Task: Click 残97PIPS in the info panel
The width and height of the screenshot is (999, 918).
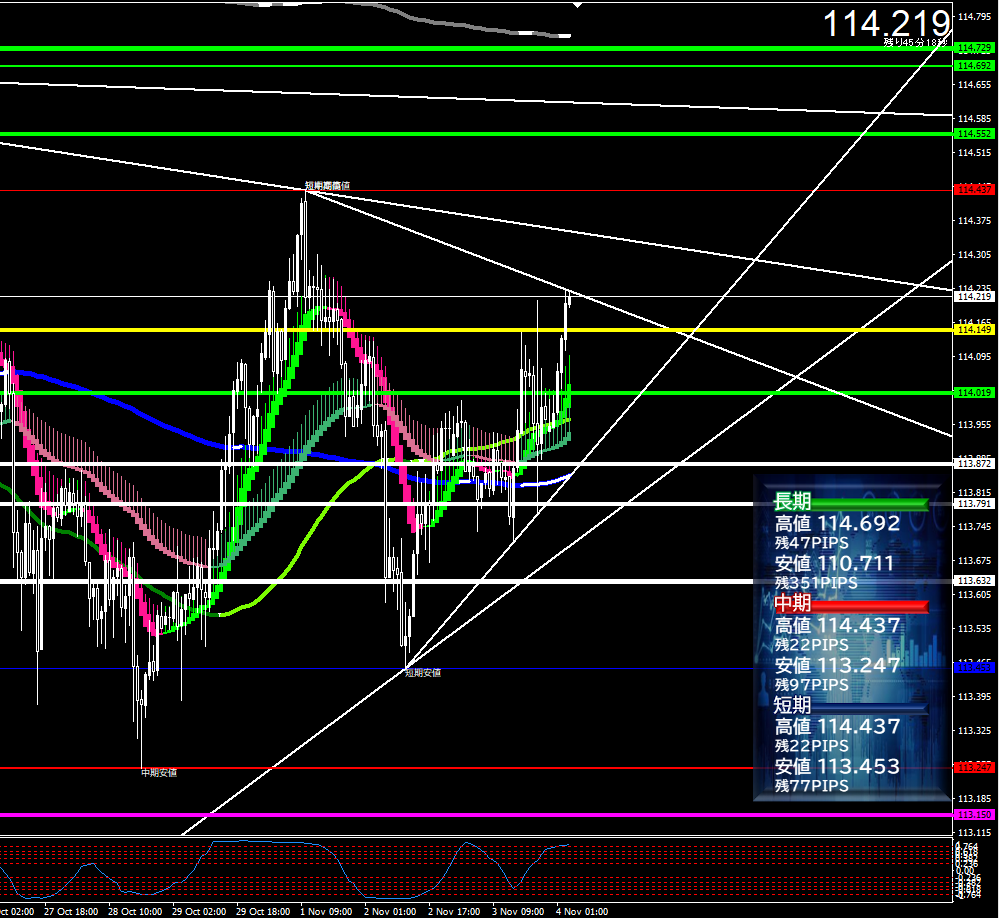Action: [x=812, y=685]
